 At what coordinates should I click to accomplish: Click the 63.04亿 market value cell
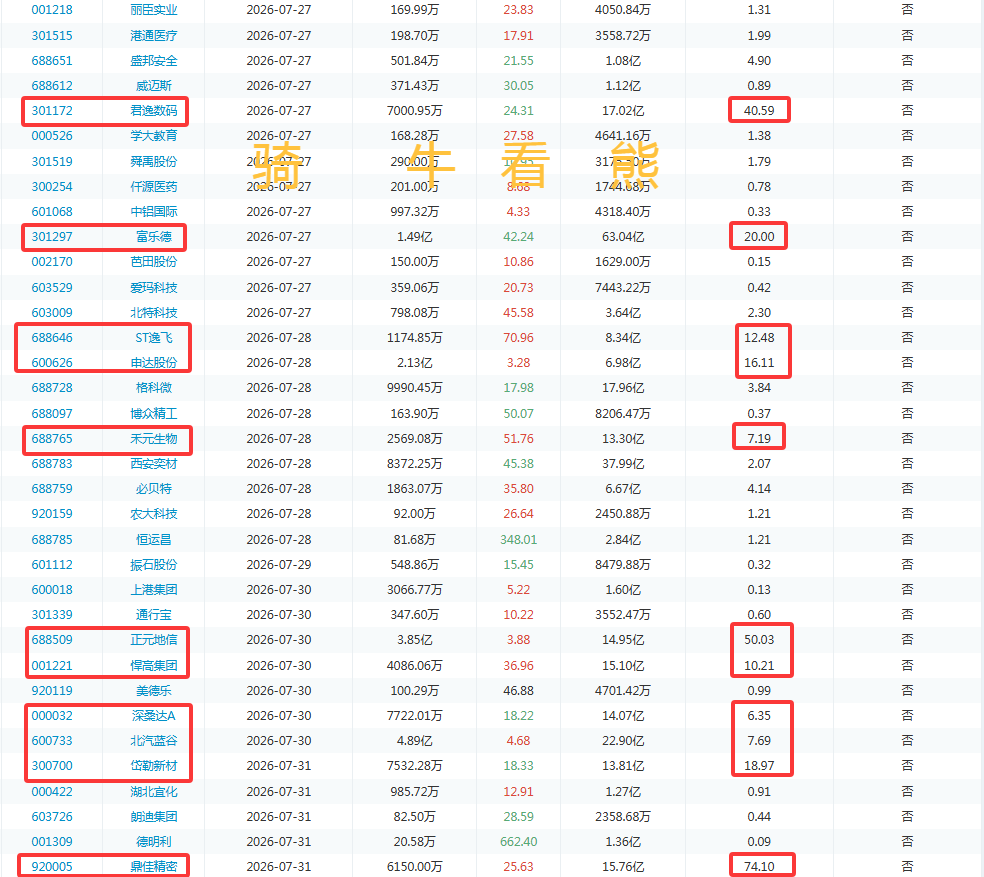pos(623,237)
